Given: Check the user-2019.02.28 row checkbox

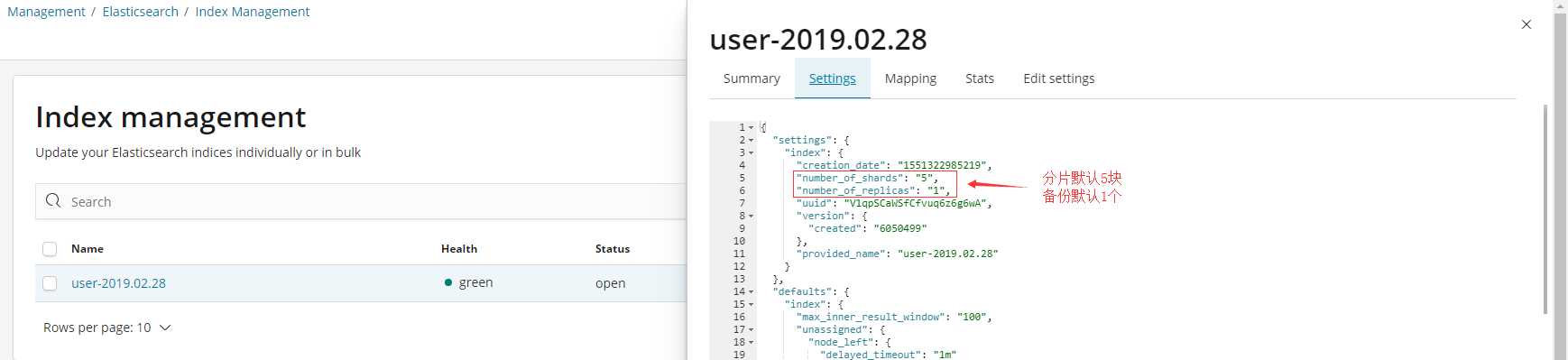Looking at the screenshot, I should 50,283.
